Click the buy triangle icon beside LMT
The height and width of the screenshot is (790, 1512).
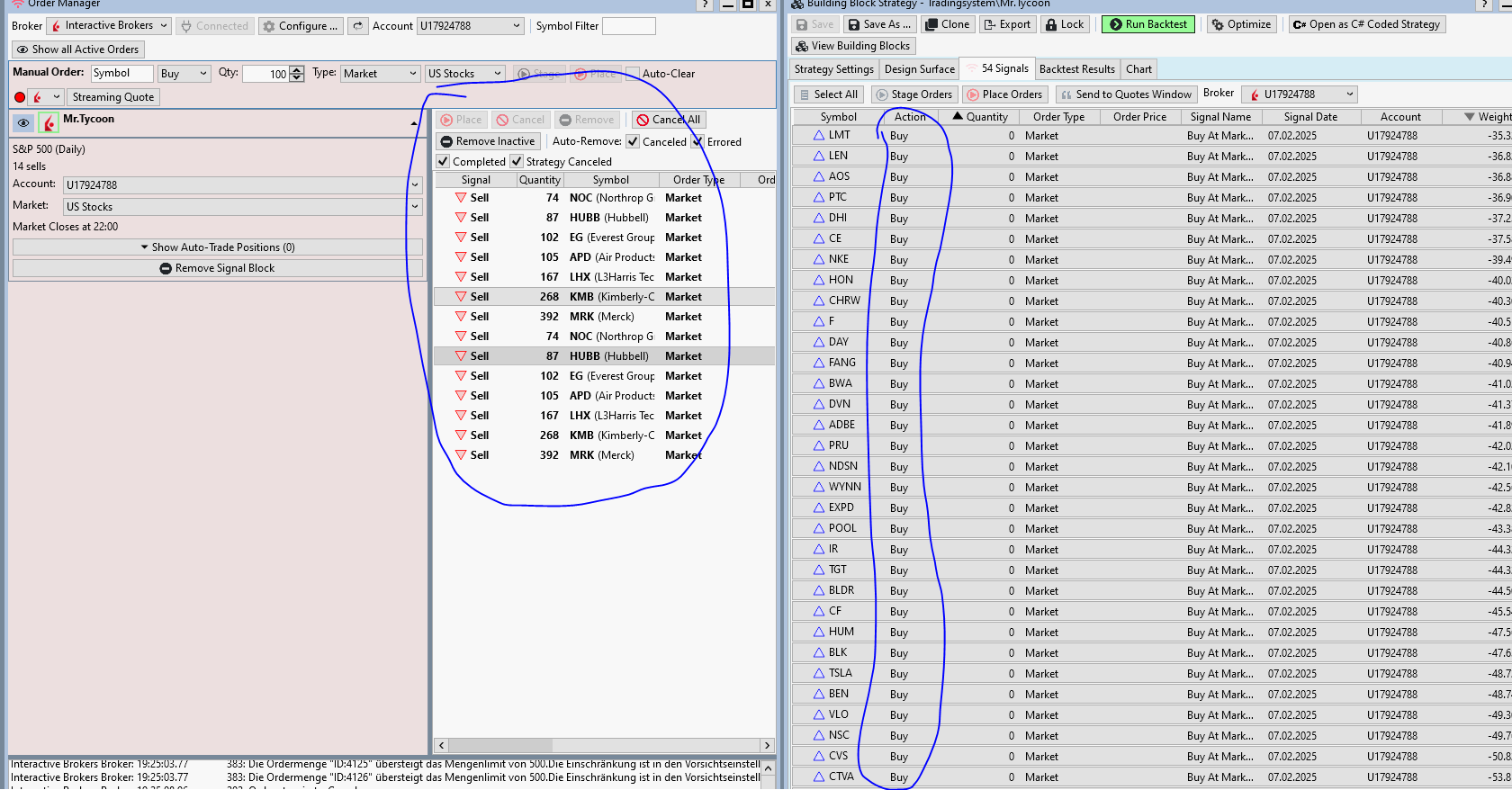point(819,135)
